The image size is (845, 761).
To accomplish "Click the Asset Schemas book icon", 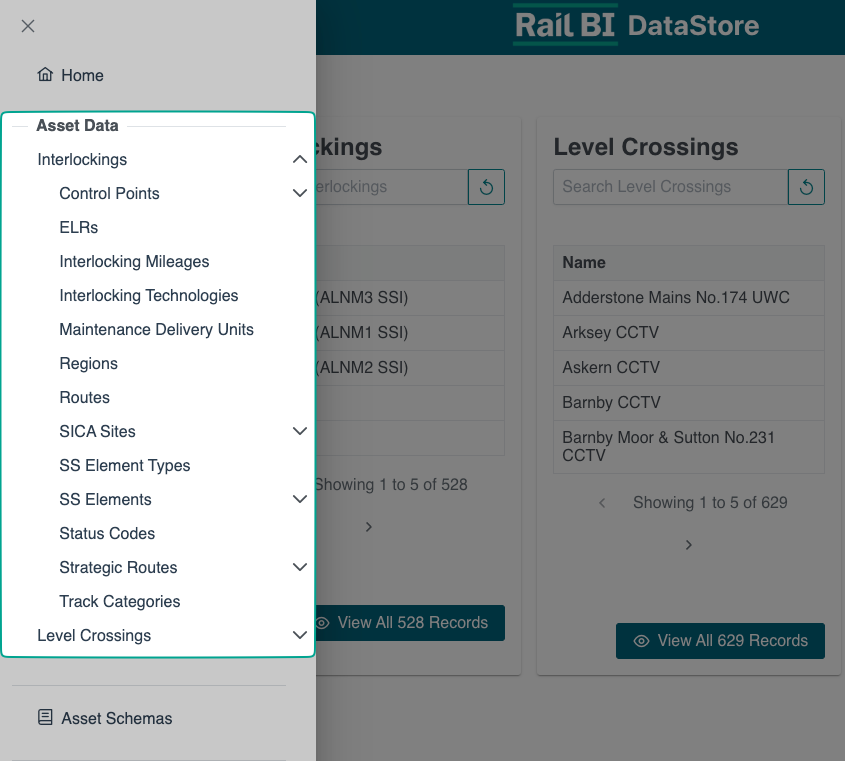I will tap(45, 718).
